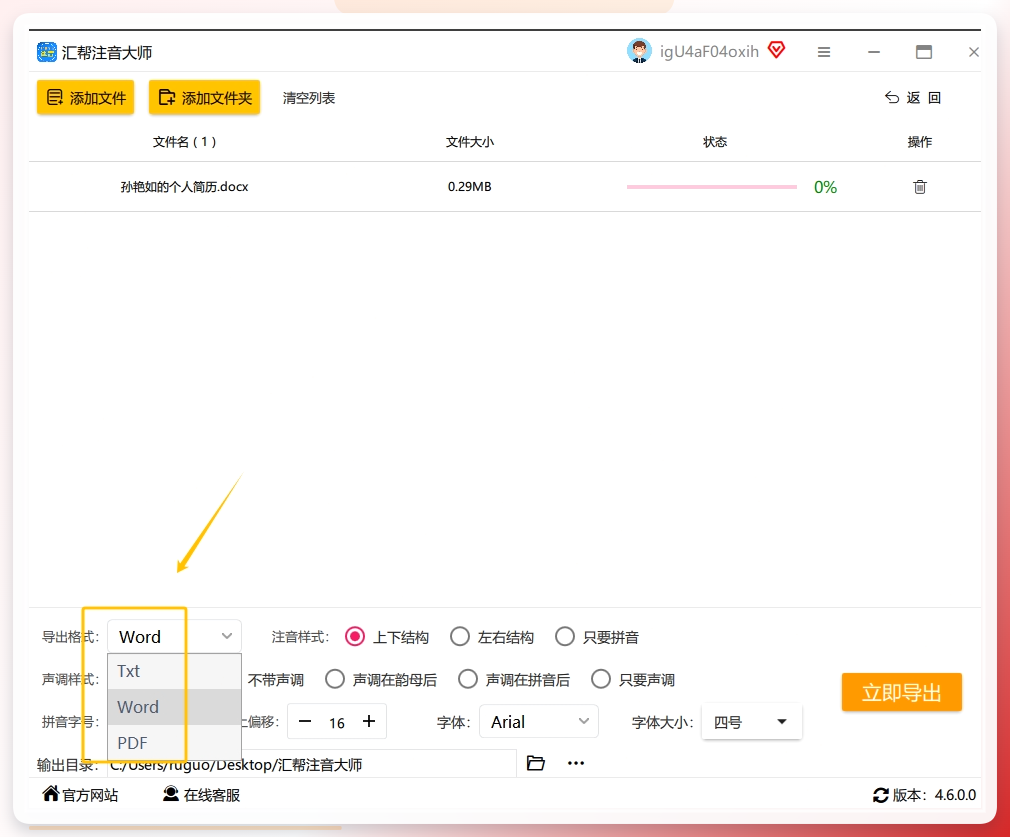
Task: Click the 0% progress status text
Action: [825, 187]
